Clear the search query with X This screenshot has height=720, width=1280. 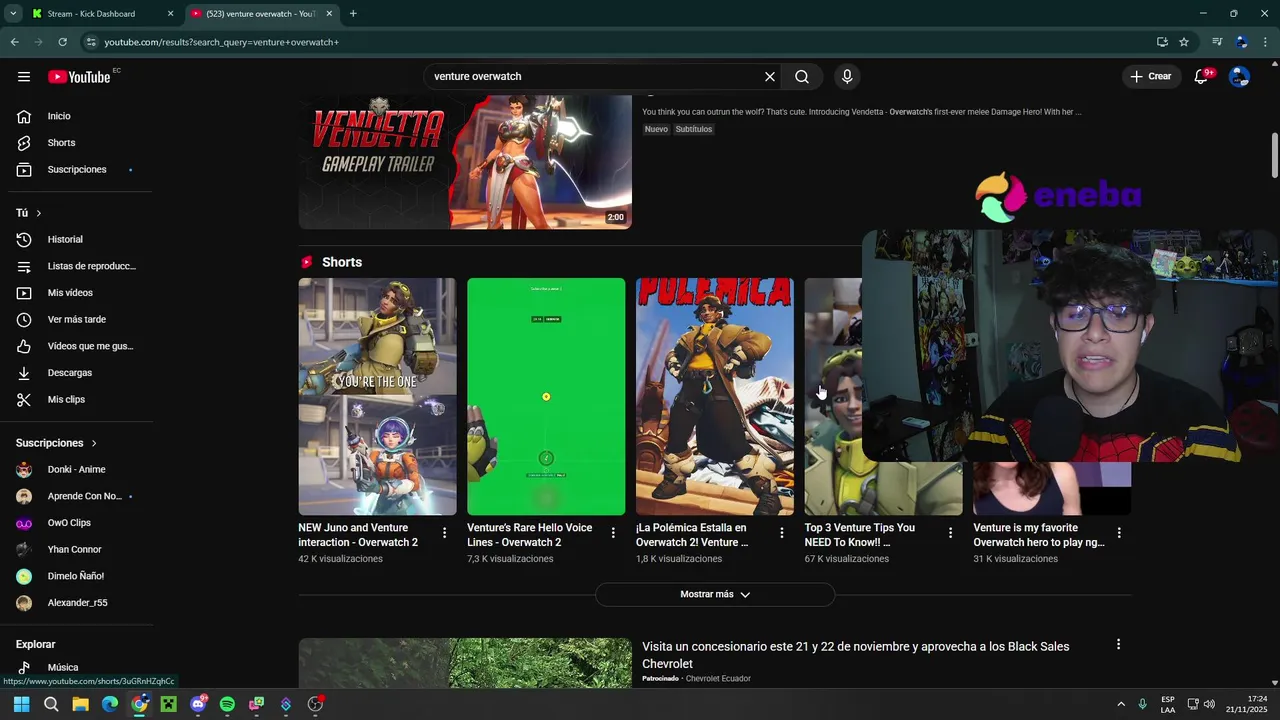point(770,77)
